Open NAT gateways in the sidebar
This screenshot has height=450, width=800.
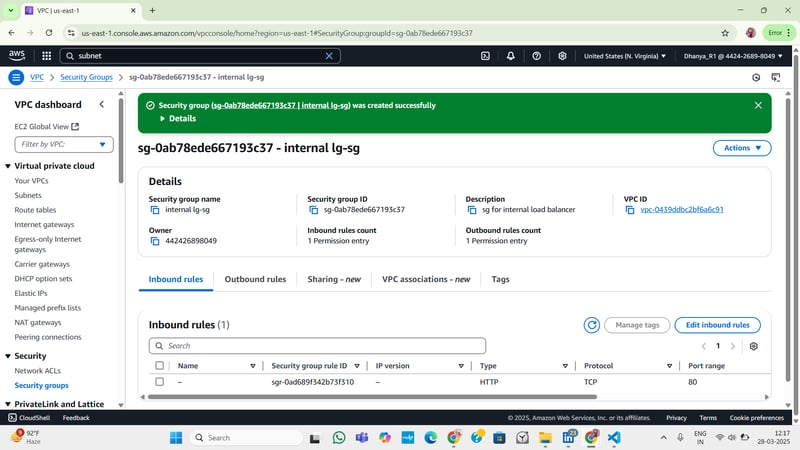pyautogui.click(x=38, y=322)
